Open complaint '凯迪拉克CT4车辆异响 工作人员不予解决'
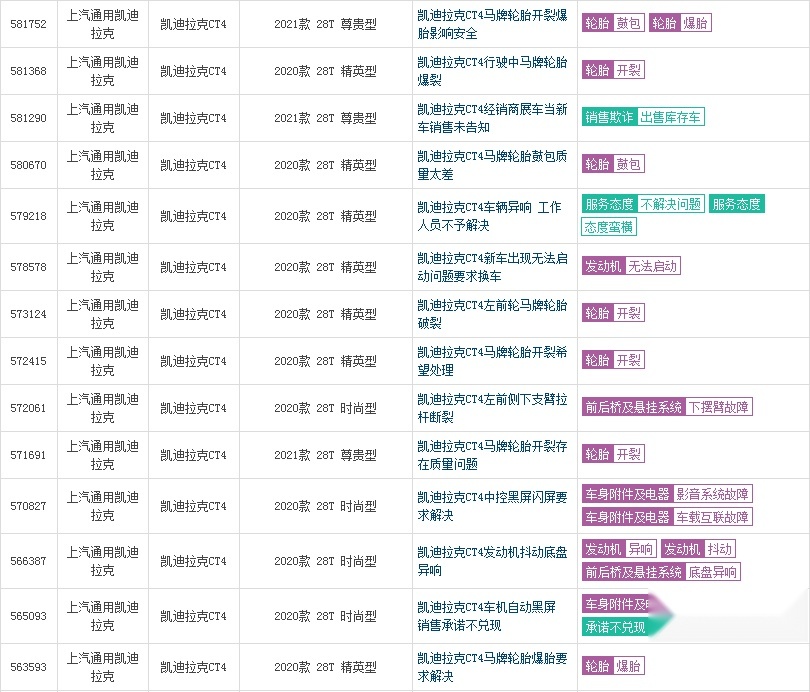 489,216
